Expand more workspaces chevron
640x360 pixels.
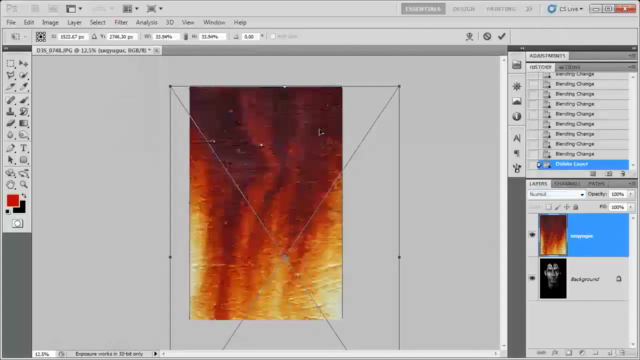click(x=529, y=9)
